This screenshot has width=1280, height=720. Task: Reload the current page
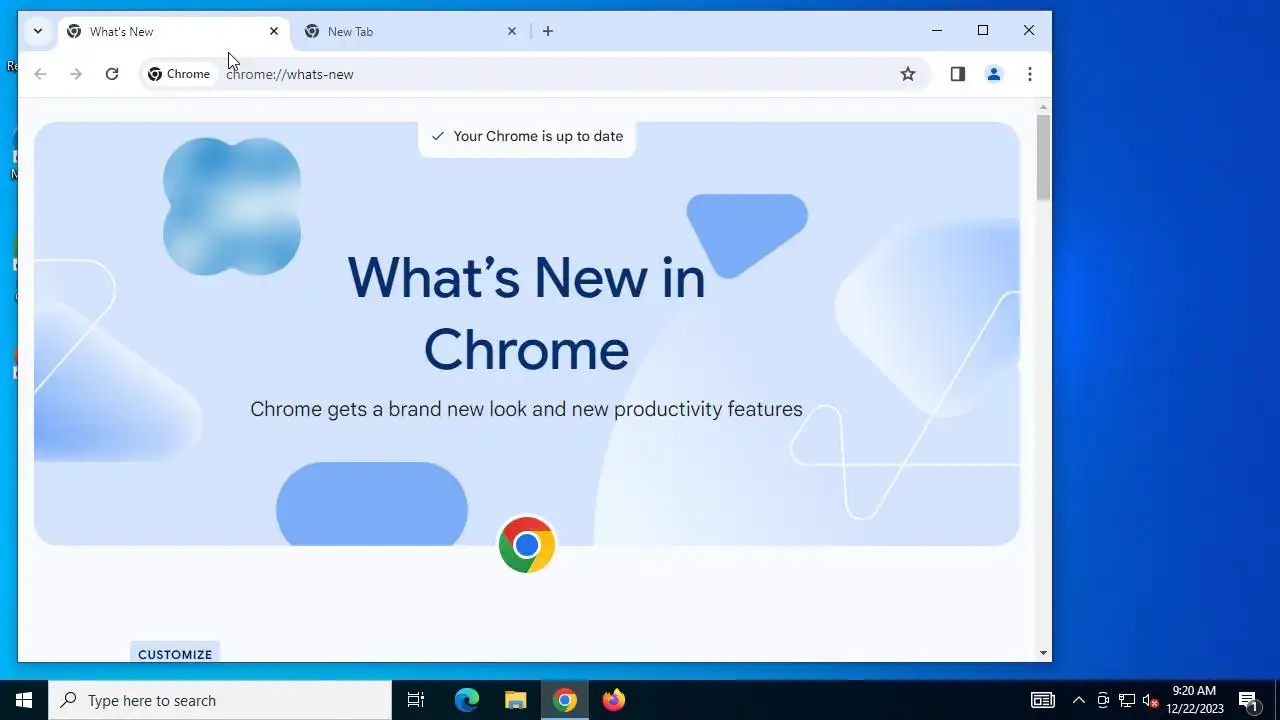tap(112, 74)
